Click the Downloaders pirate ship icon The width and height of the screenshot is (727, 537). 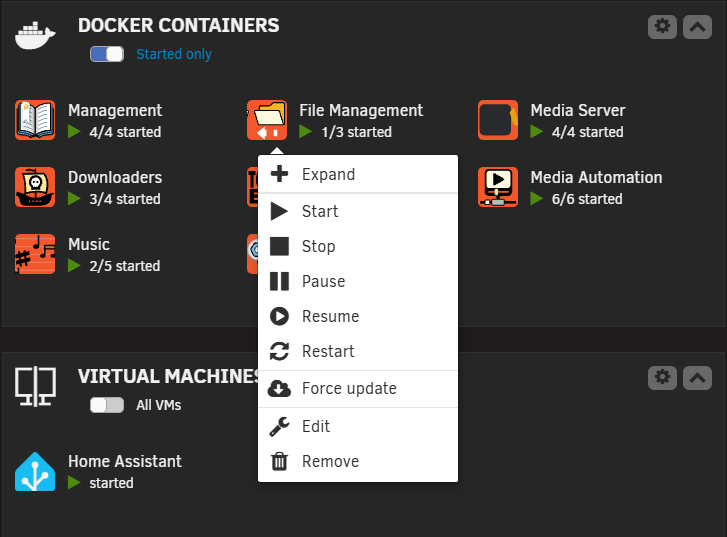35,187
